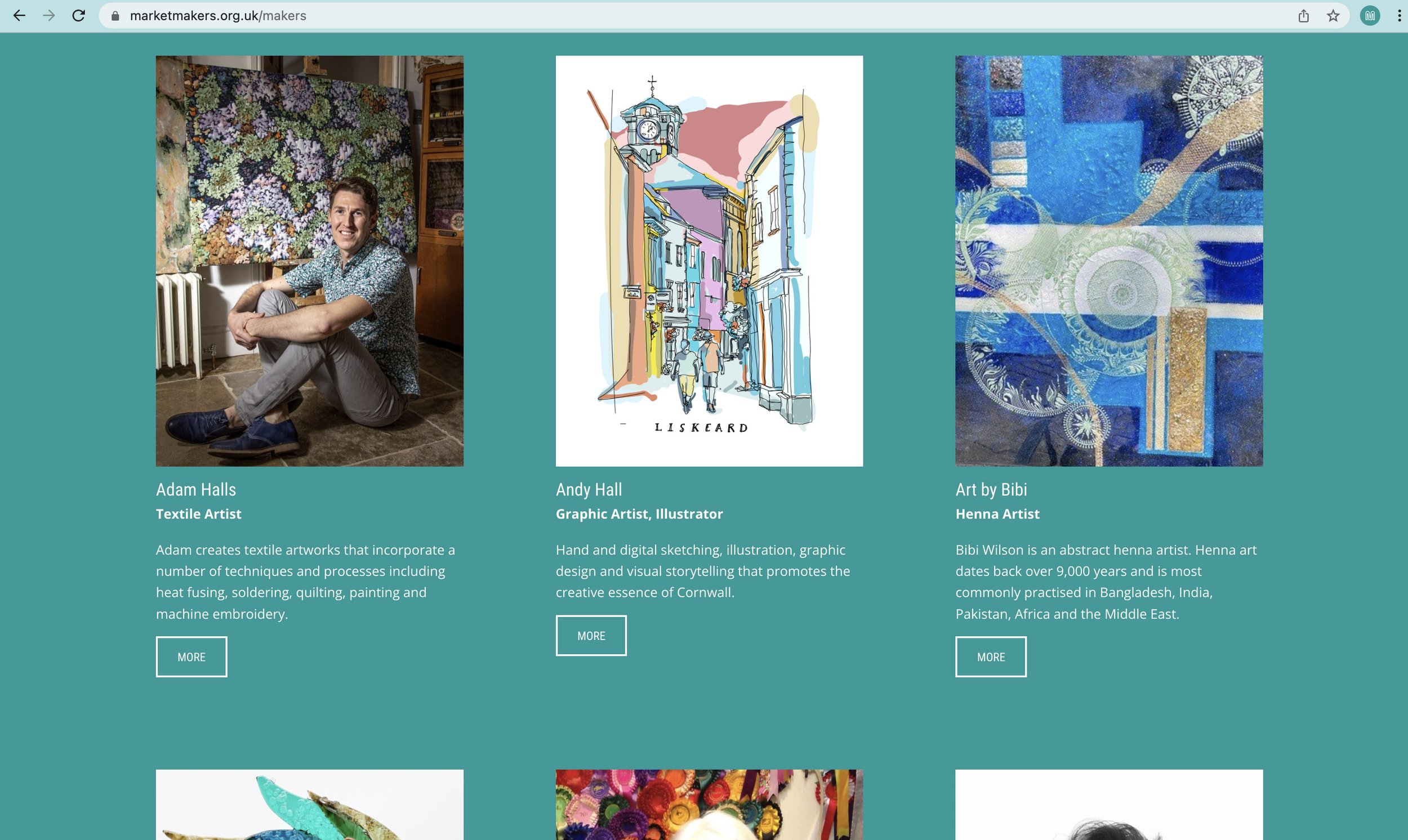Click the Andy Hall name heading
Viewport: 1408px width, 840px height.
pos(589,490)
